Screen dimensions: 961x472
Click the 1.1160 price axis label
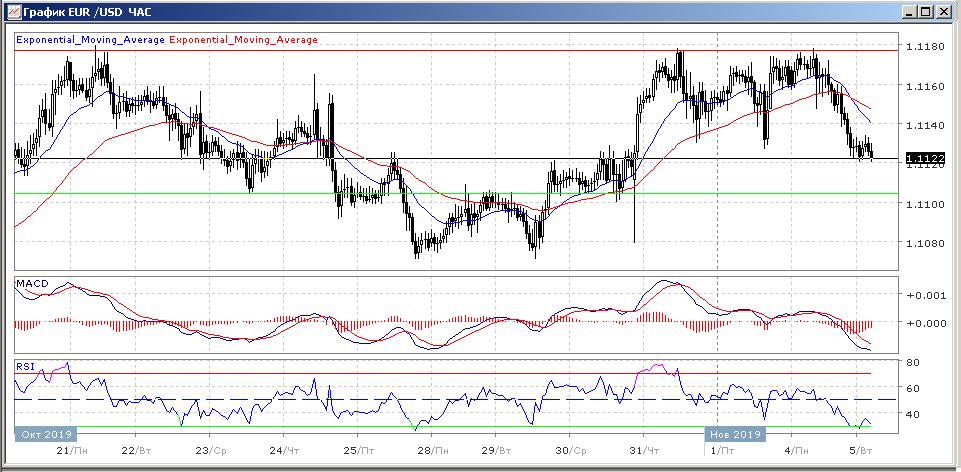(x=924, y=86)
